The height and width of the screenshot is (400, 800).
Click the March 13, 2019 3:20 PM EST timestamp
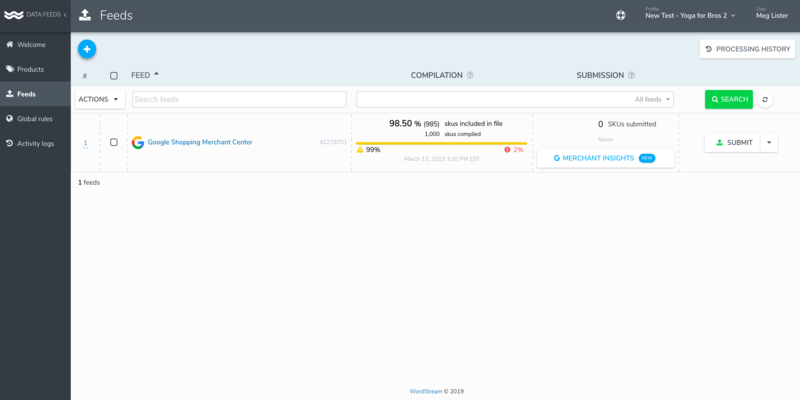[442, 159]
